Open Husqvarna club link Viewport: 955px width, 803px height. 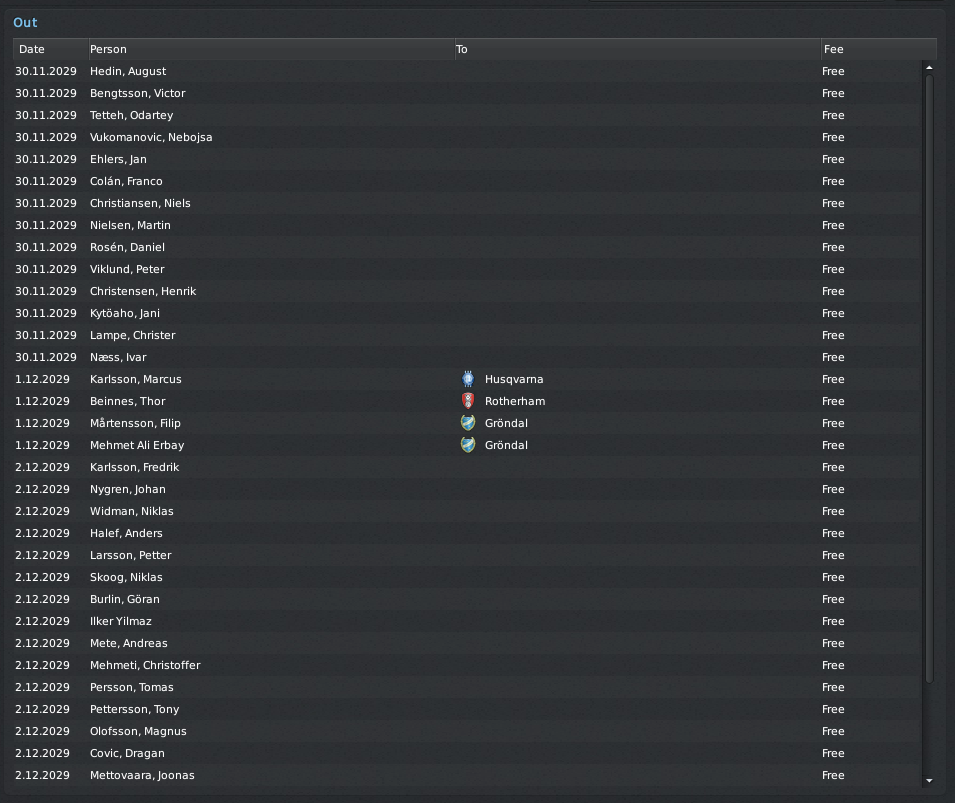514,379
